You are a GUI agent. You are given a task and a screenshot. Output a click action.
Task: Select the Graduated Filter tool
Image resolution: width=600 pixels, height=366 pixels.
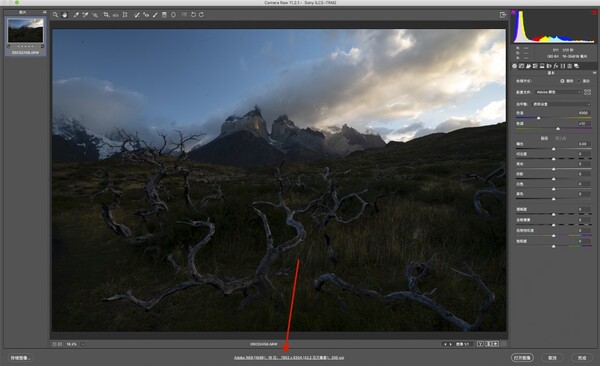[164, 15]
